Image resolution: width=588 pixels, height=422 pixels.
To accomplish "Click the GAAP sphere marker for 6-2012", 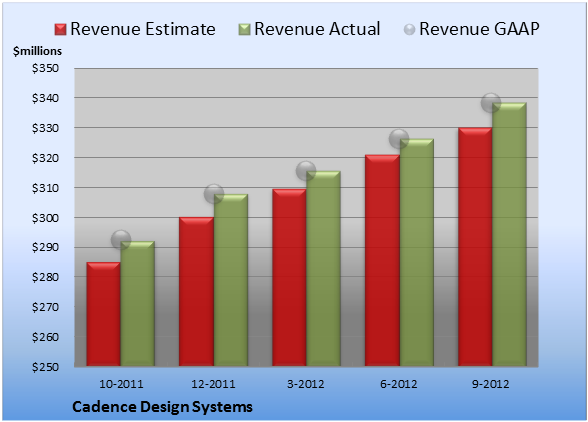I will coord(399,139).
